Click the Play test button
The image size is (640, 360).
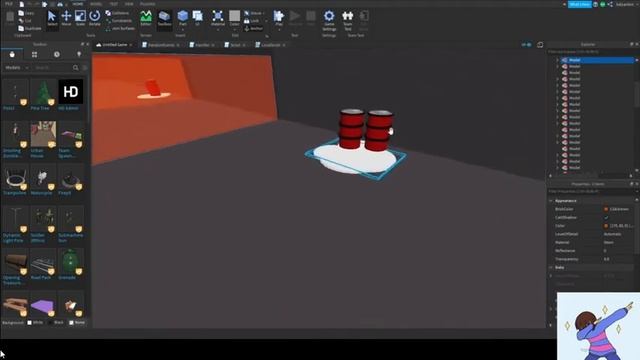pyautogui.click(x=279, y=17)
